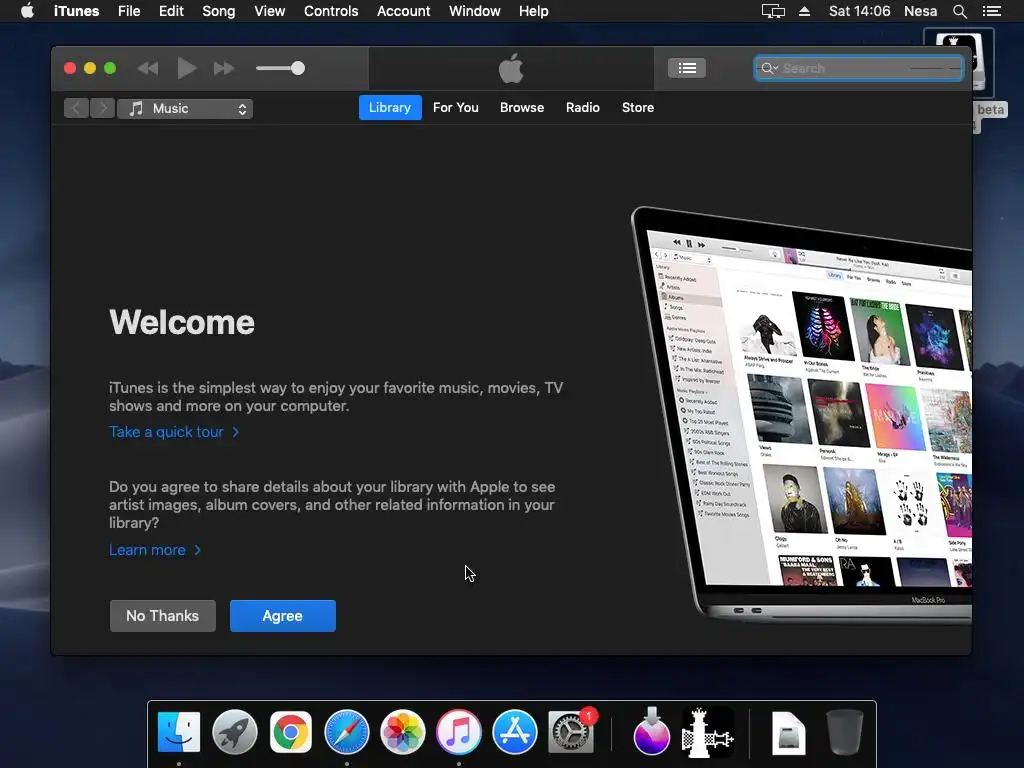Open the Window menu
Viewport: 1024px width, 768px height.
click(475, 11)
